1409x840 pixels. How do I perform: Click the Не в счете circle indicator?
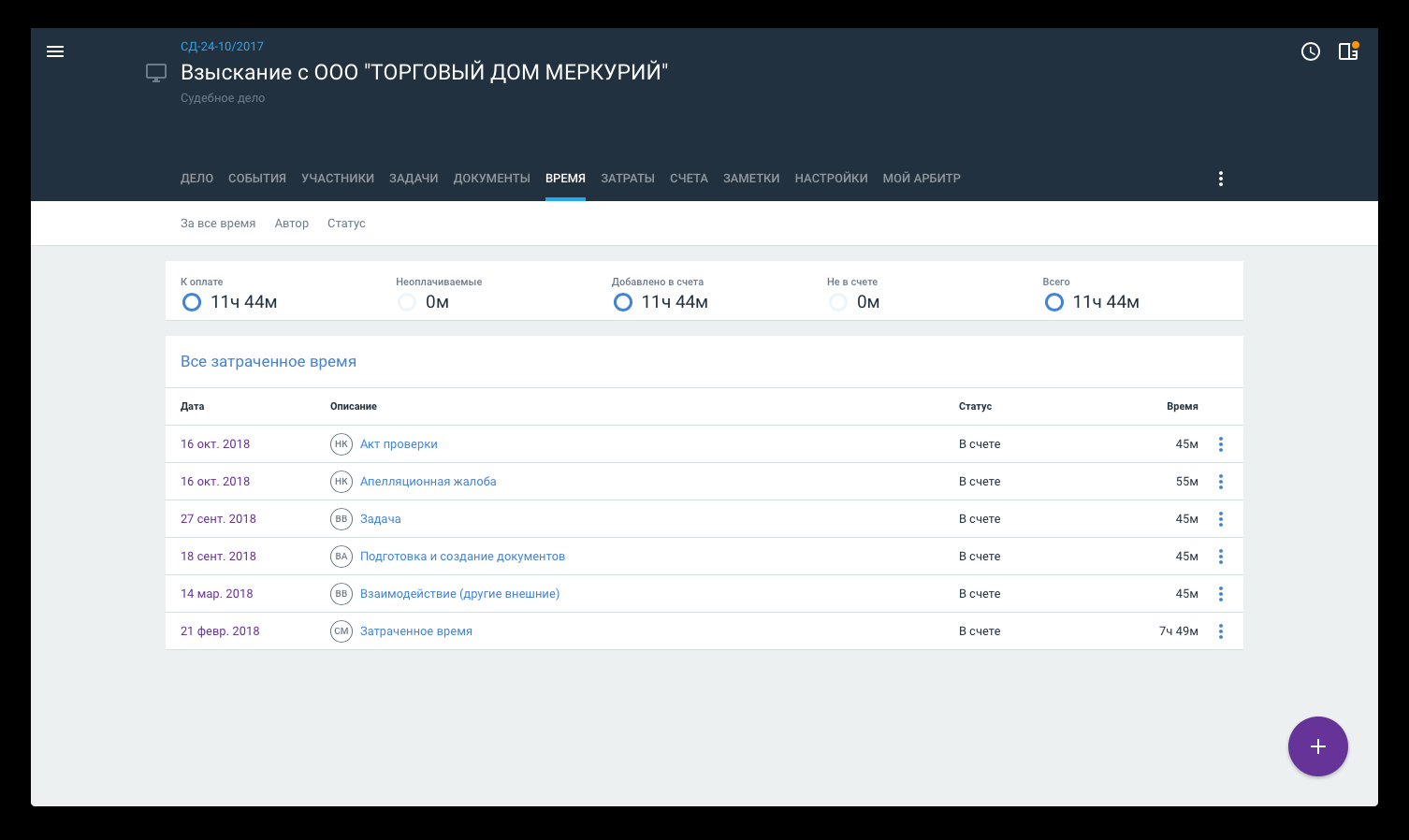click(838, 302)
